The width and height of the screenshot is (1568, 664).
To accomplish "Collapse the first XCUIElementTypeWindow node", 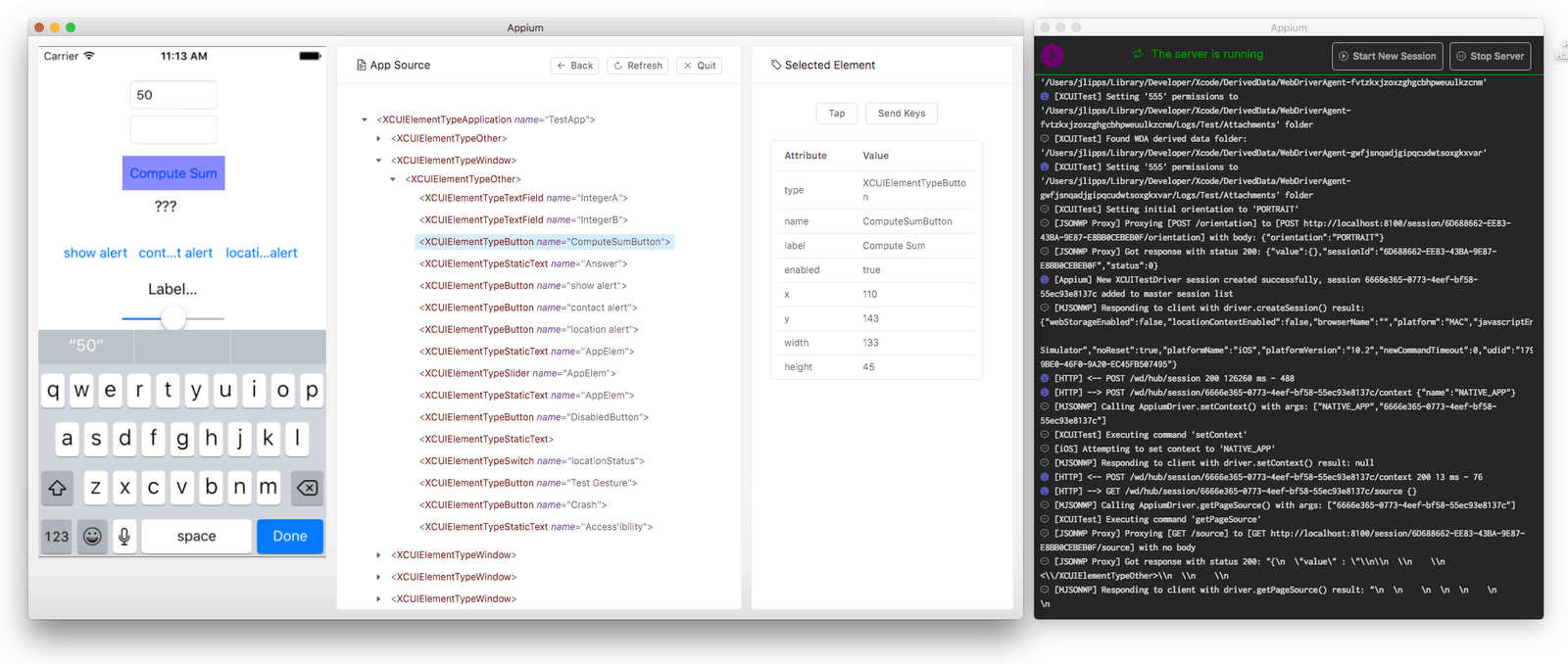I will tap(378, 161).
